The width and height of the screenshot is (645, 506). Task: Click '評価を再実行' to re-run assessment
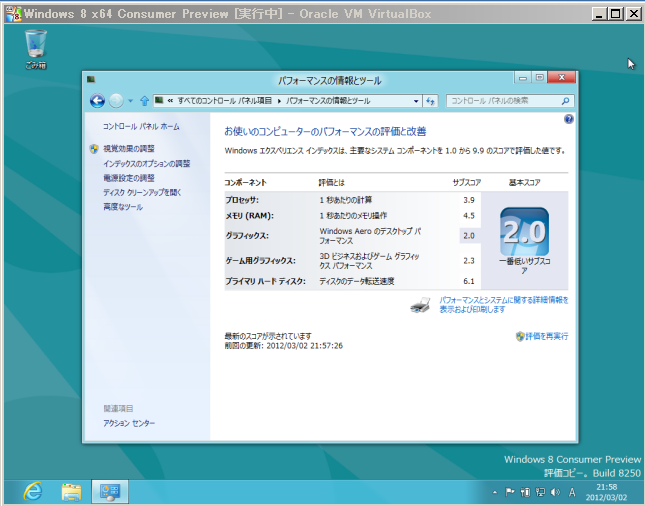546,336
